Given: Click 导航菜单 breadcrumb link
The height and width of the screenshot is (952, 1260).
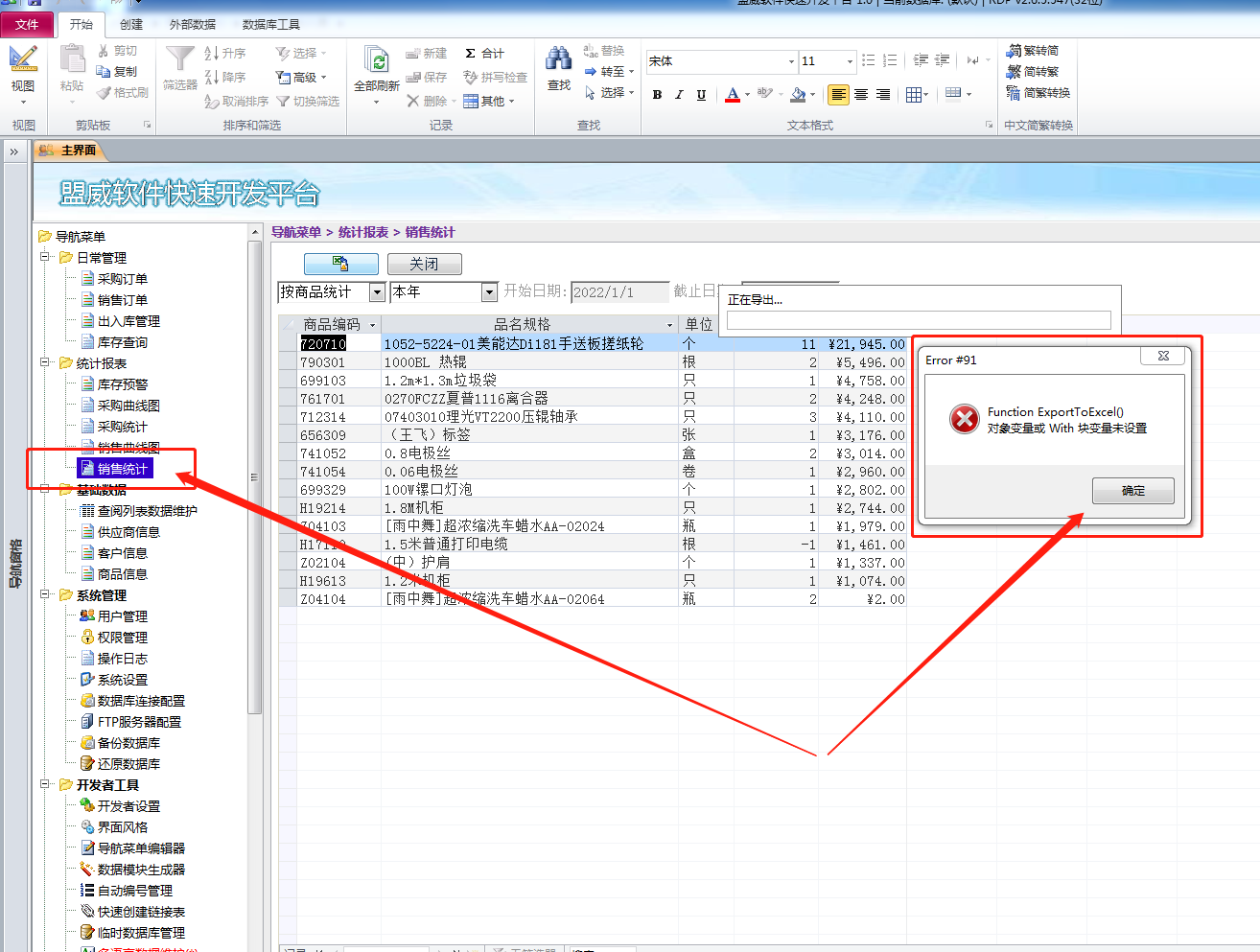Looking at the screenshot, I should click(x=296, y=232).
